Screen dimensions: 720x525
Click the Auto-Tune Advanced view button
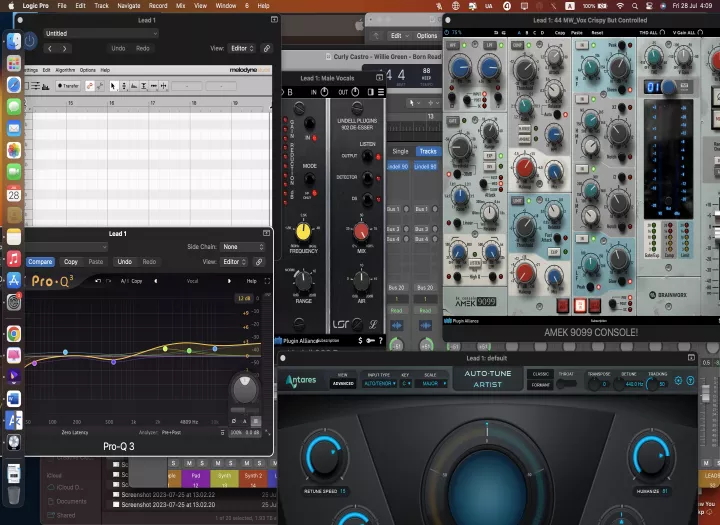pos(343,384)
